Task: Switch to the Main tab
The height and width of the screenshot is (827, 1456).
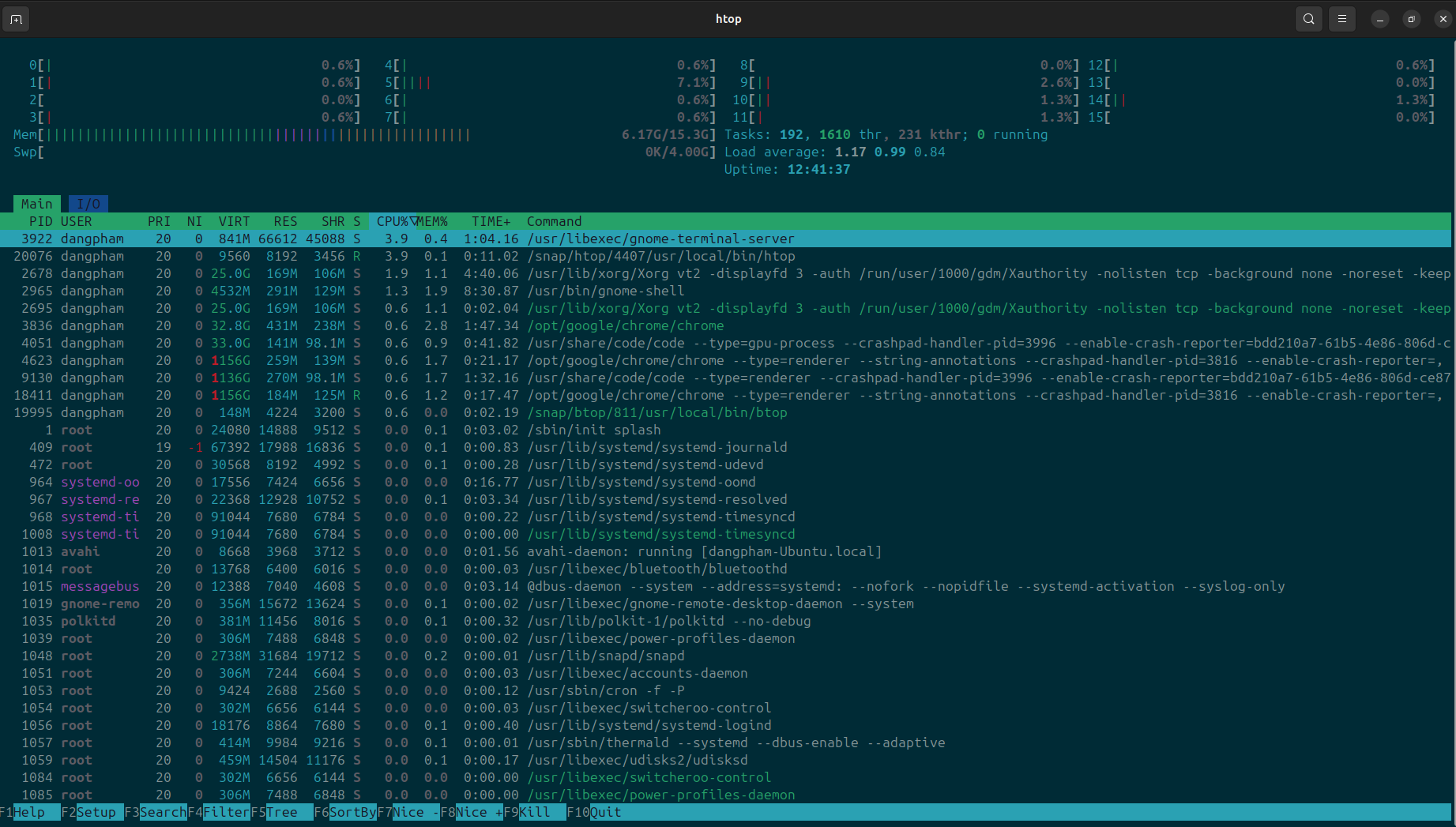Action: [x=37, y=204]
